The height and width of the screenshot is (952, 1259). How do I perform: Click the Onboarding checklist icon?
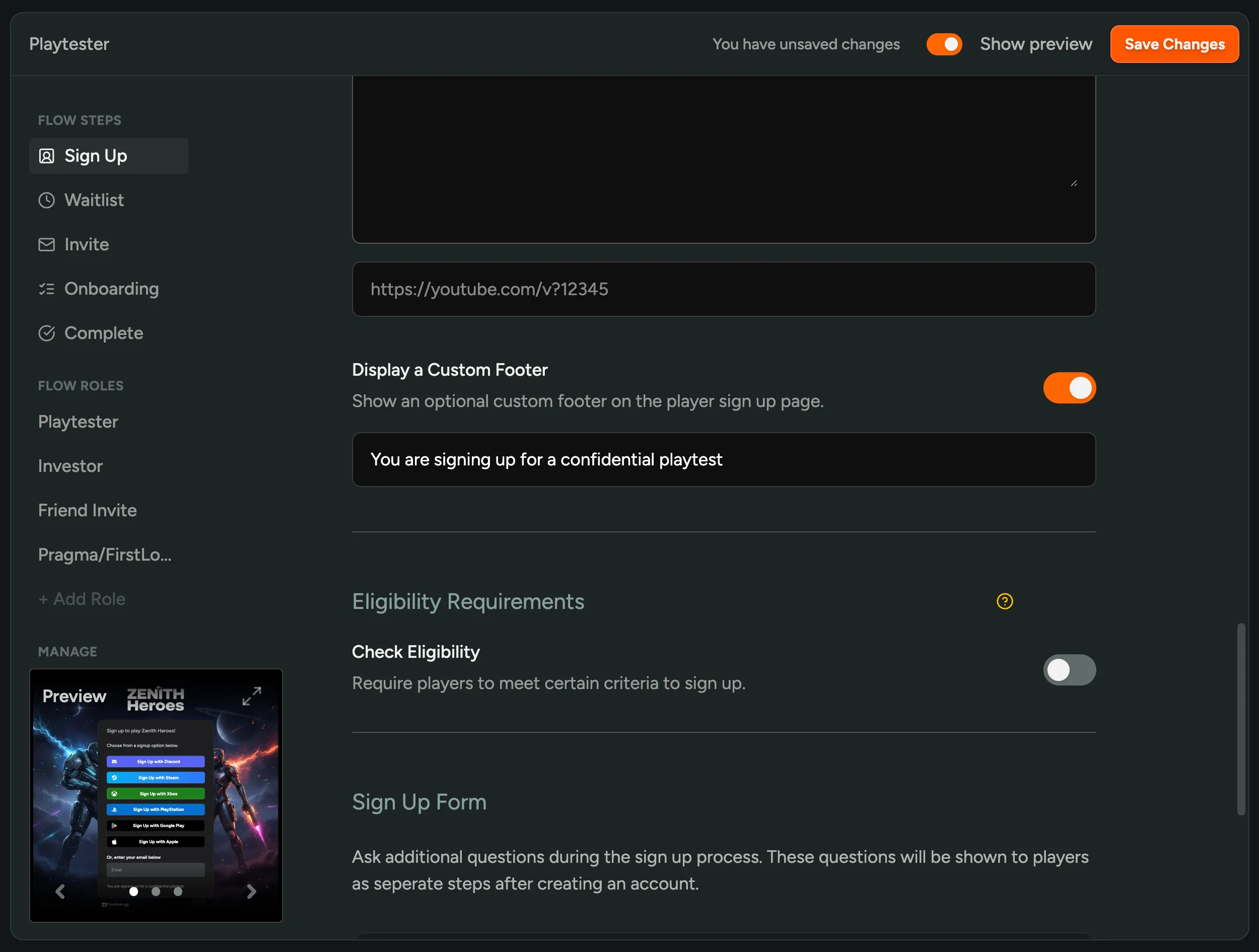click(x=47, y=289)
